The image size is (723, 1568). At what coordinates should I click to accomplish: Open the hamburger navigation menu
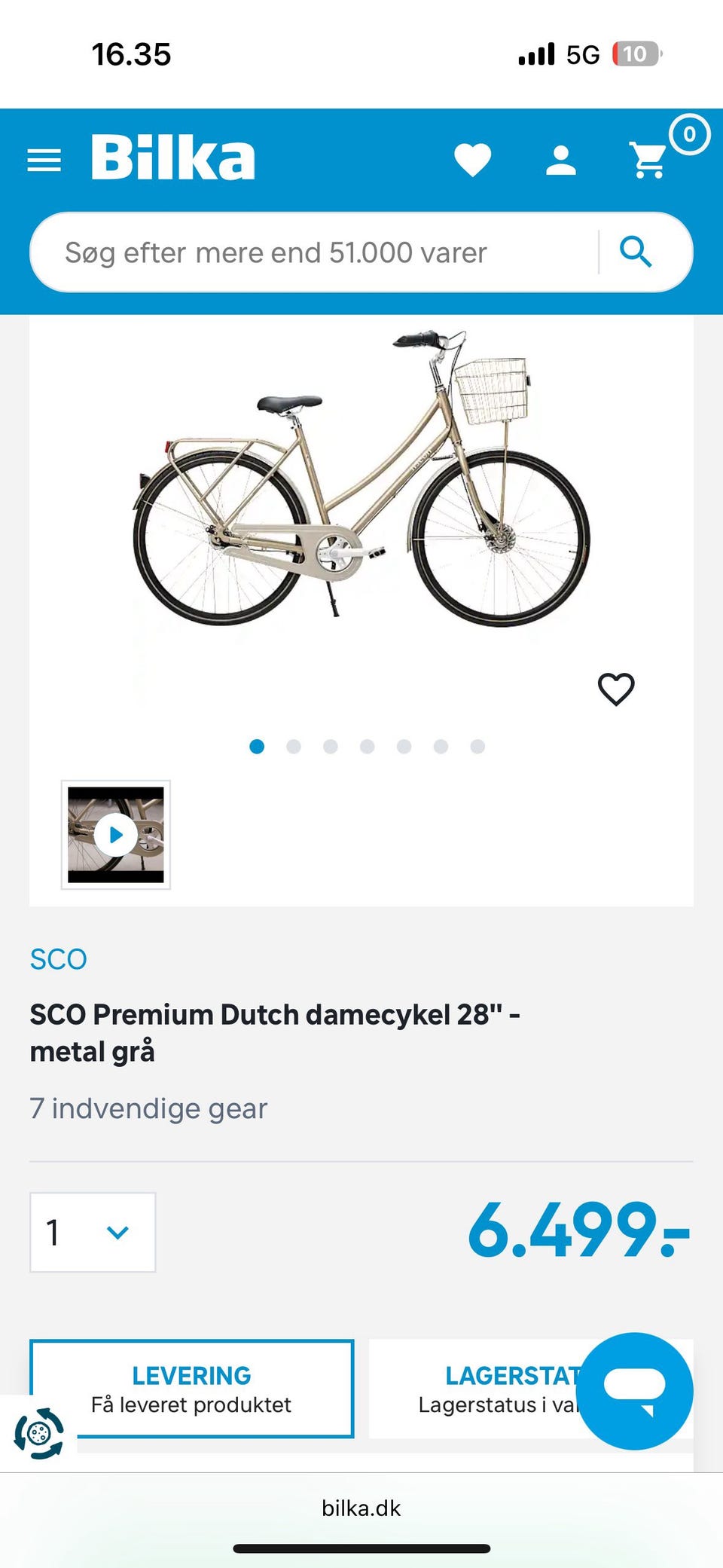pos(44,160)
